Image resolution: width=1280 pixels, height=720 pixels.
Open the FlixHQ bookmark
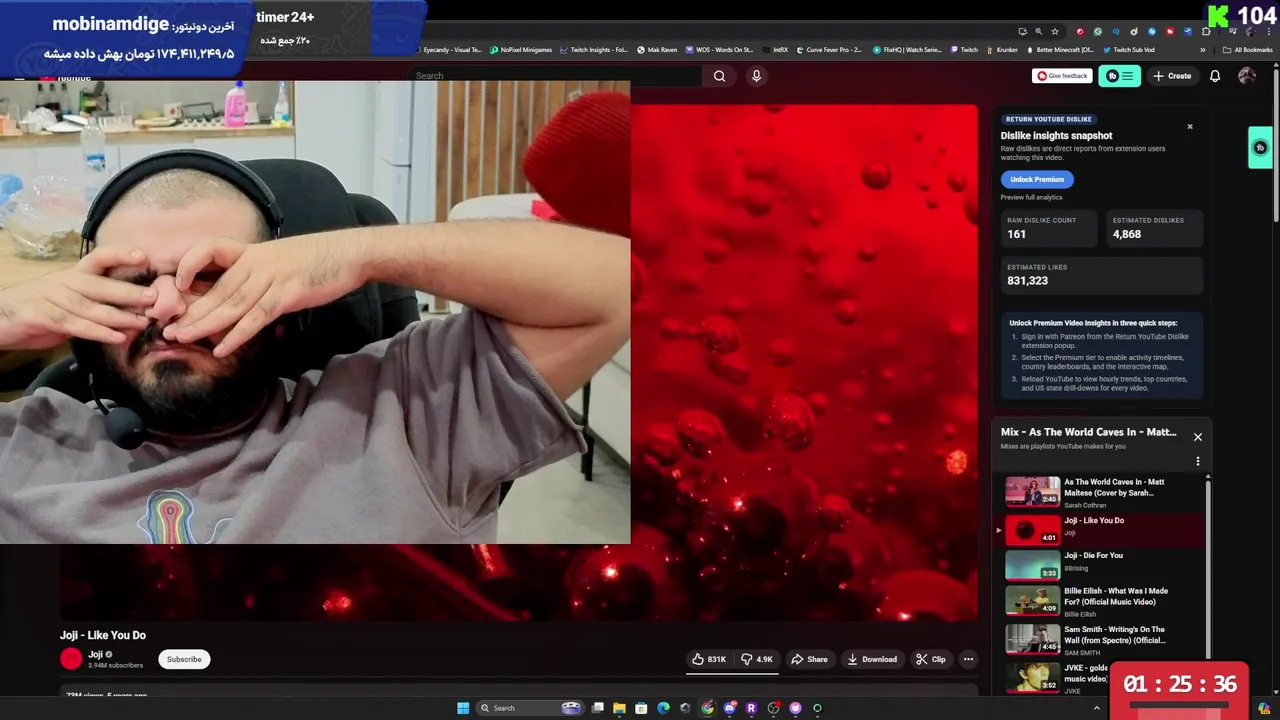tap(908, 50)
